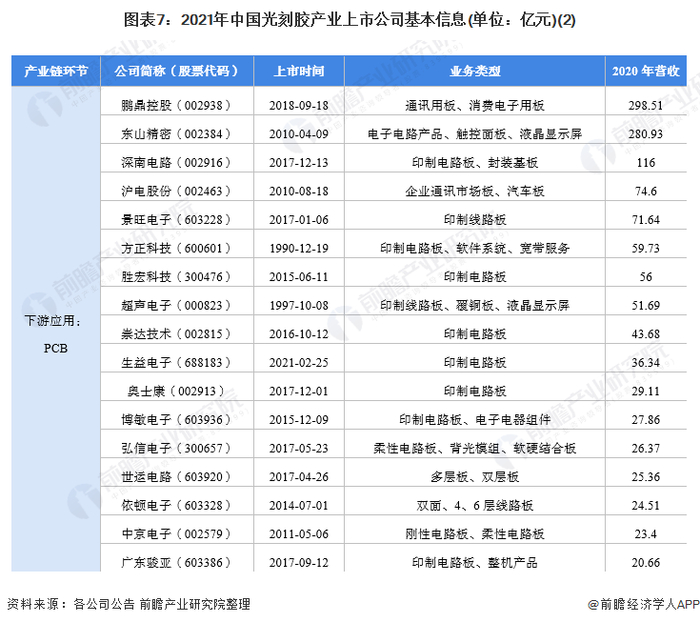Click listing date '2017-09-12'

click(x=299, y=562)
